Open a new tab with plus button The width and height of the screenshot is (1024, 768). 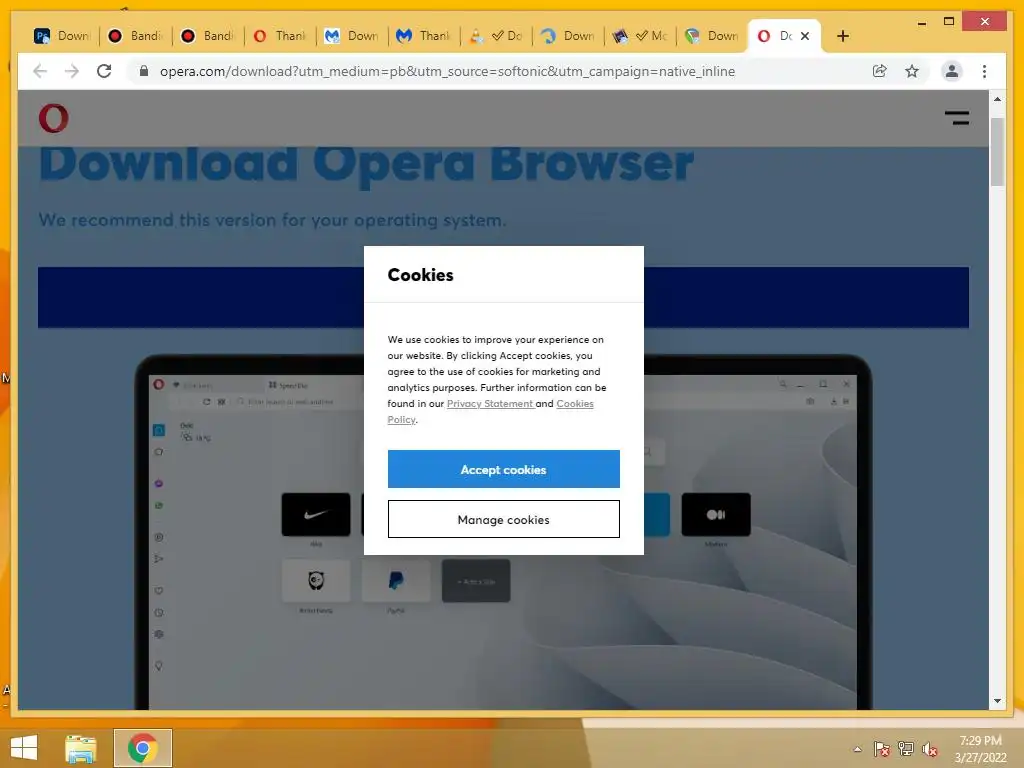[842, 36]
